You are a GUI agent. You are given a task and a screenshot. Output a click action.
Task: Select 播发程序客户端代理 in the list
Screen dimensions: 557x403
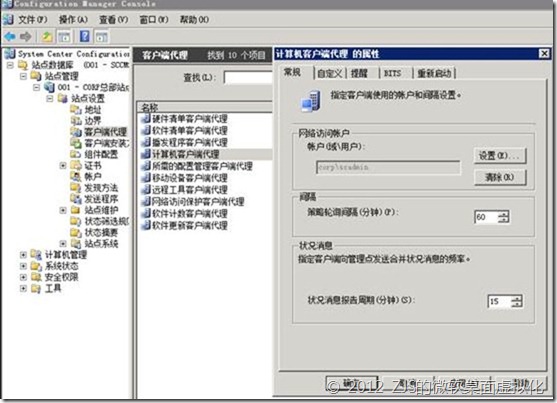pyautogui.click(x=190, y=143)
